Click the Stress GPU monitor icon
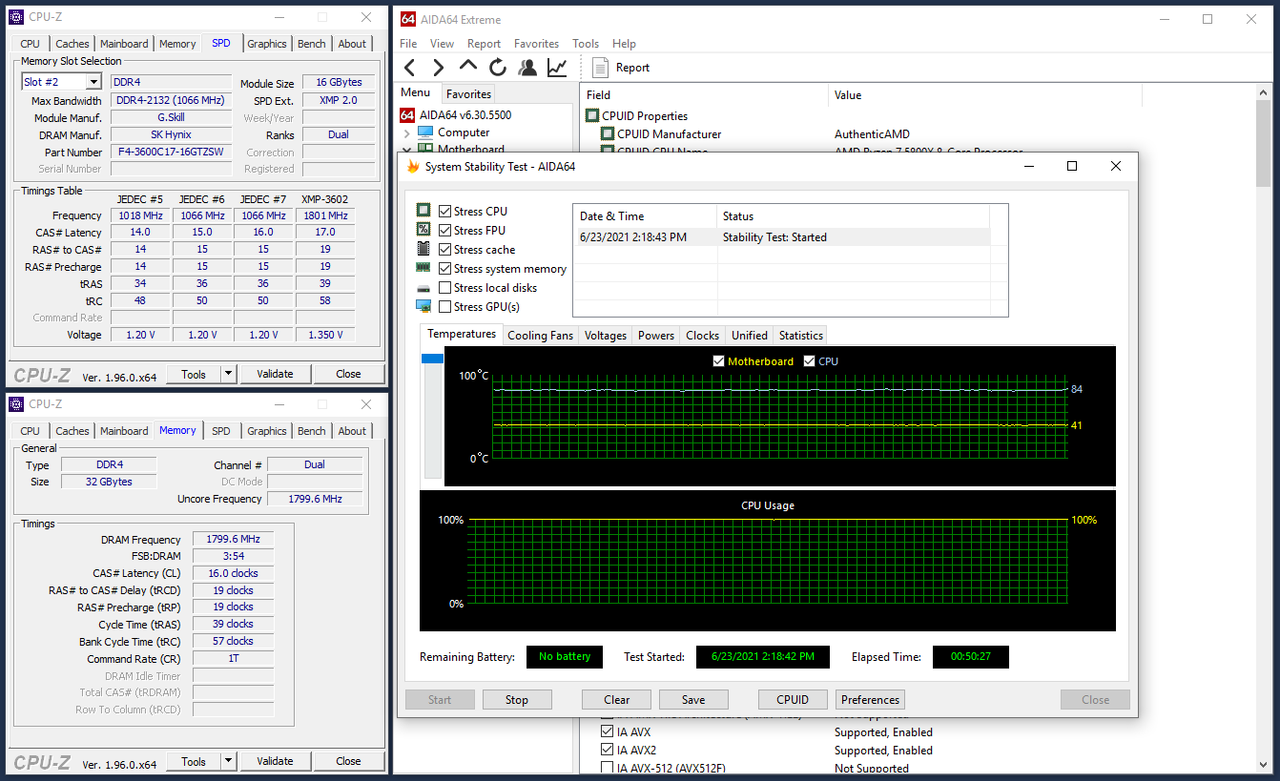Screen dimensions: 1280x781 pyautogui.click(x=424, y=307)
